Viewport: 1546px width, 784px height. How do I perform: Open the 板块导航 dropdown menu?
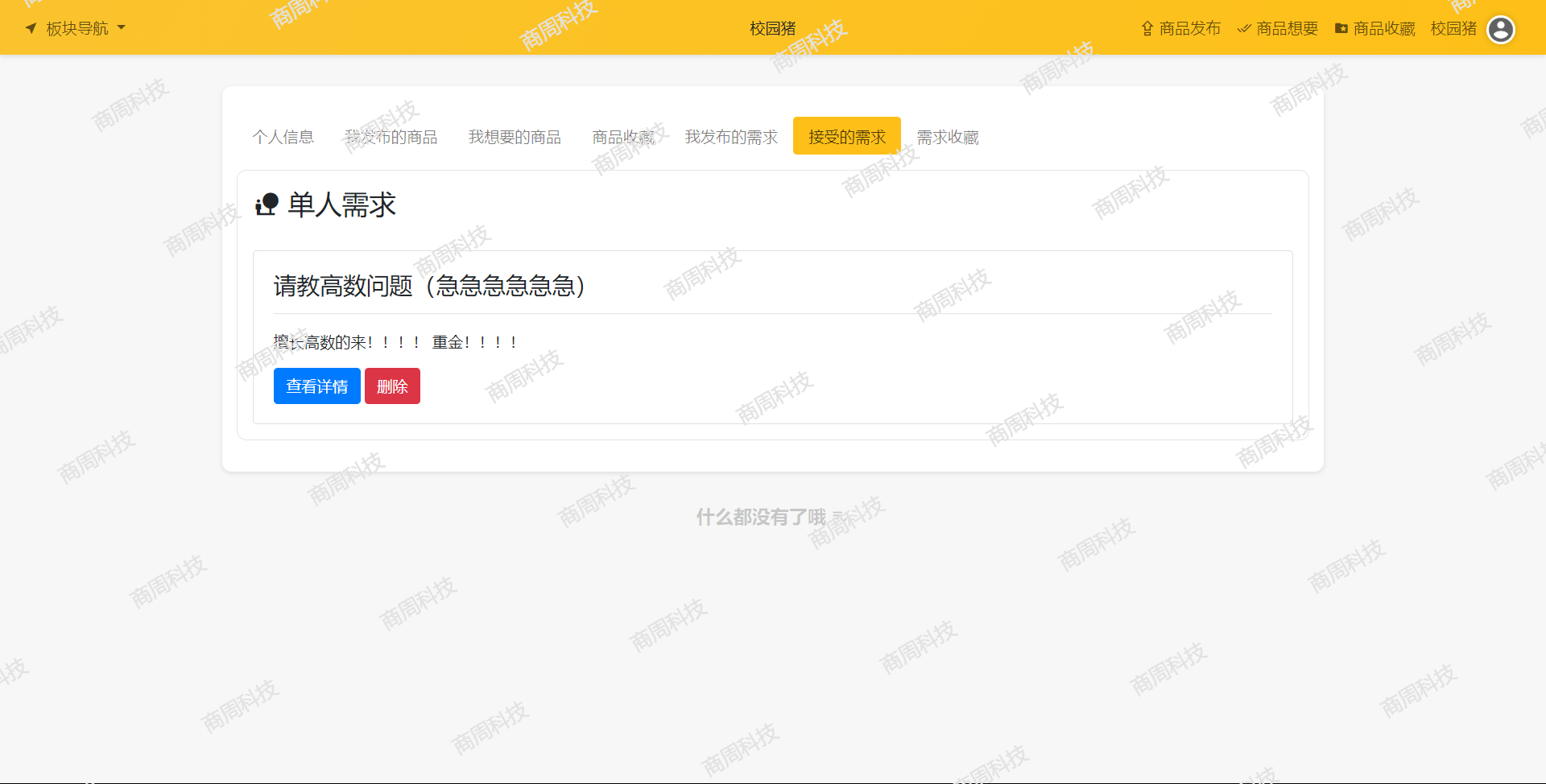tap(76, 28)
